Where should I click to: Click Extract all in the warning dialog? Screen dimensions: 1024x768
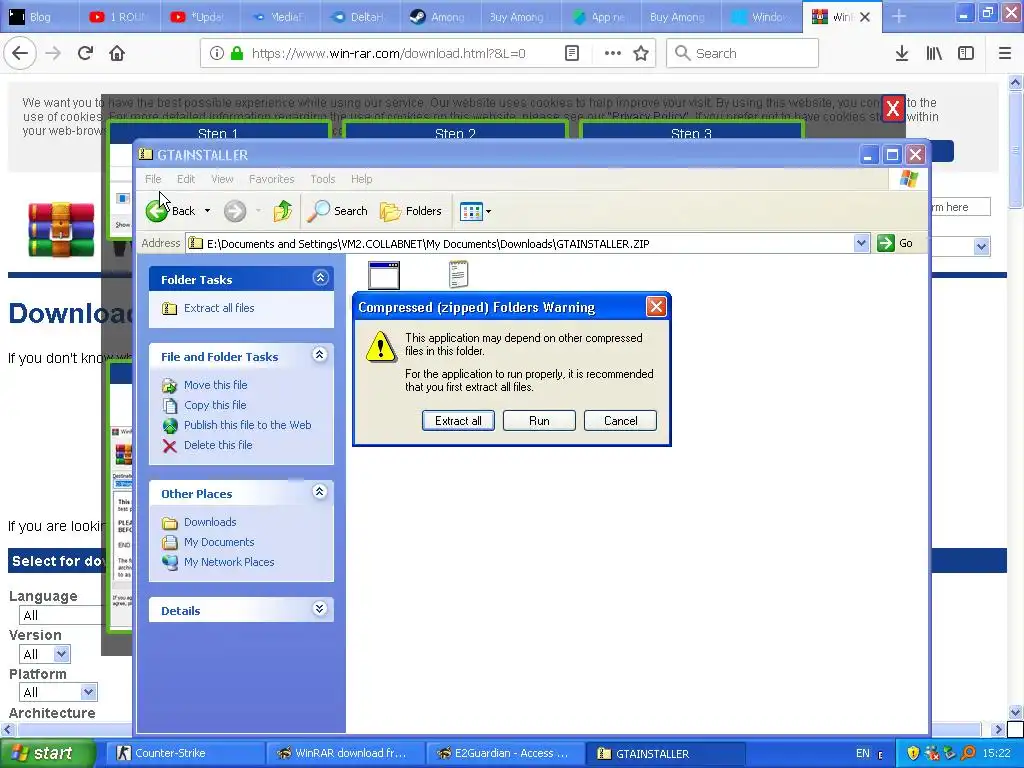[x=458, y=421]
